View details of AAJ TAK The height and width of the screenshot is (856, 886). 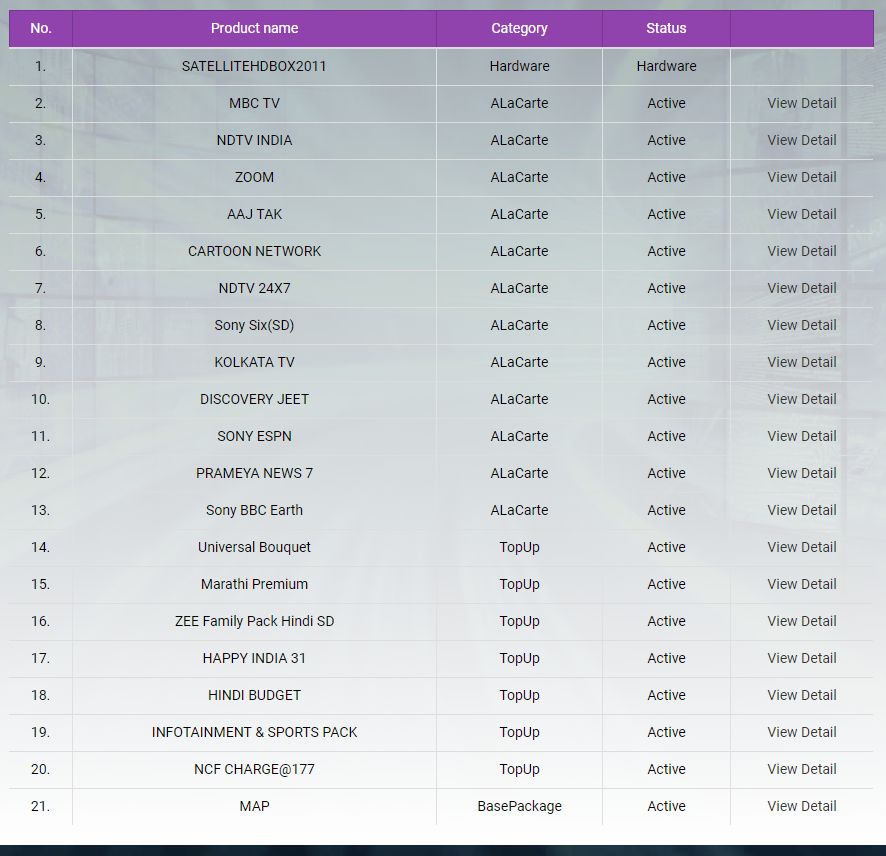click(801, 214)
